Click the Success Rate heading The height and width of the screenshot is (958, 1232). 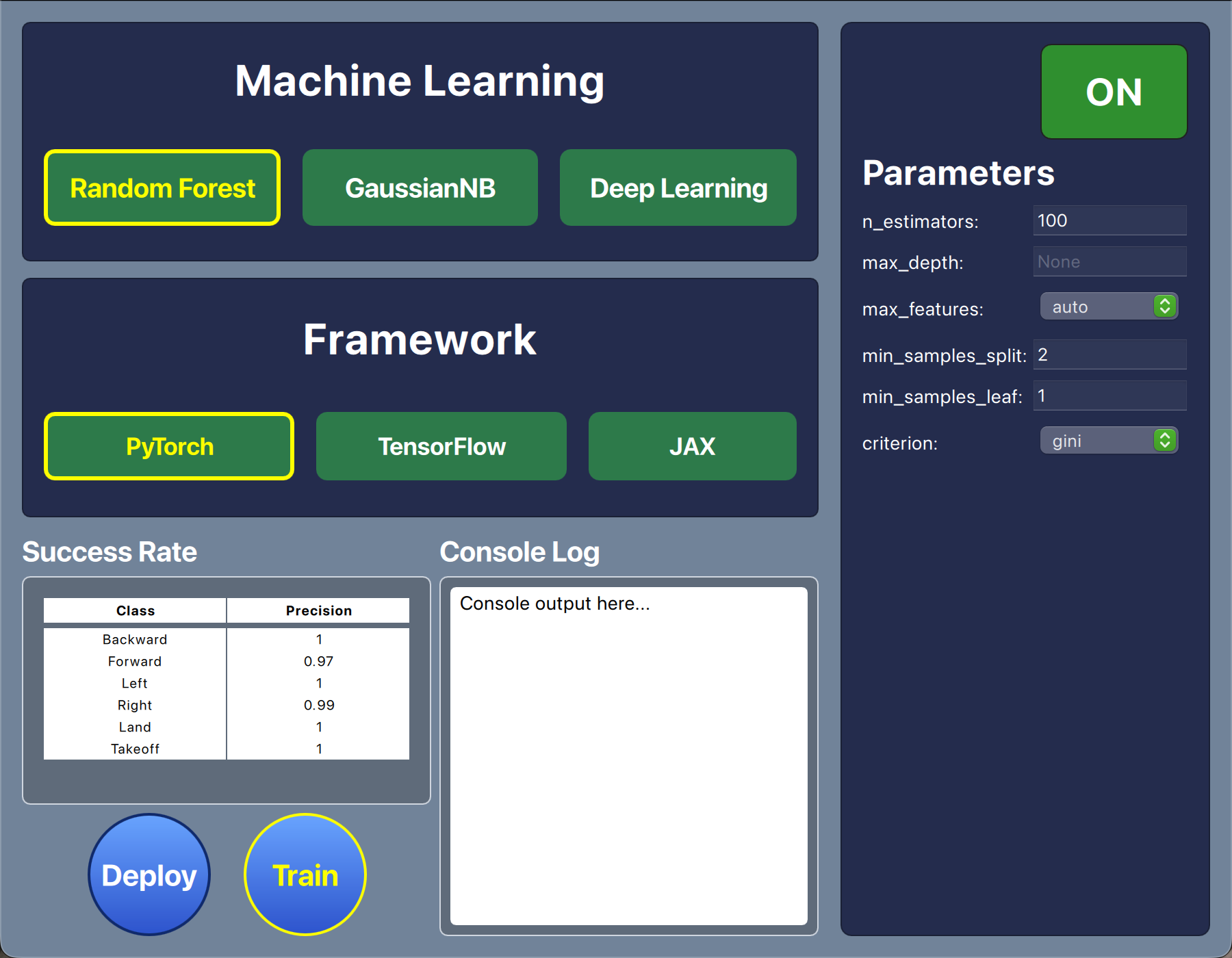(110, 552)
